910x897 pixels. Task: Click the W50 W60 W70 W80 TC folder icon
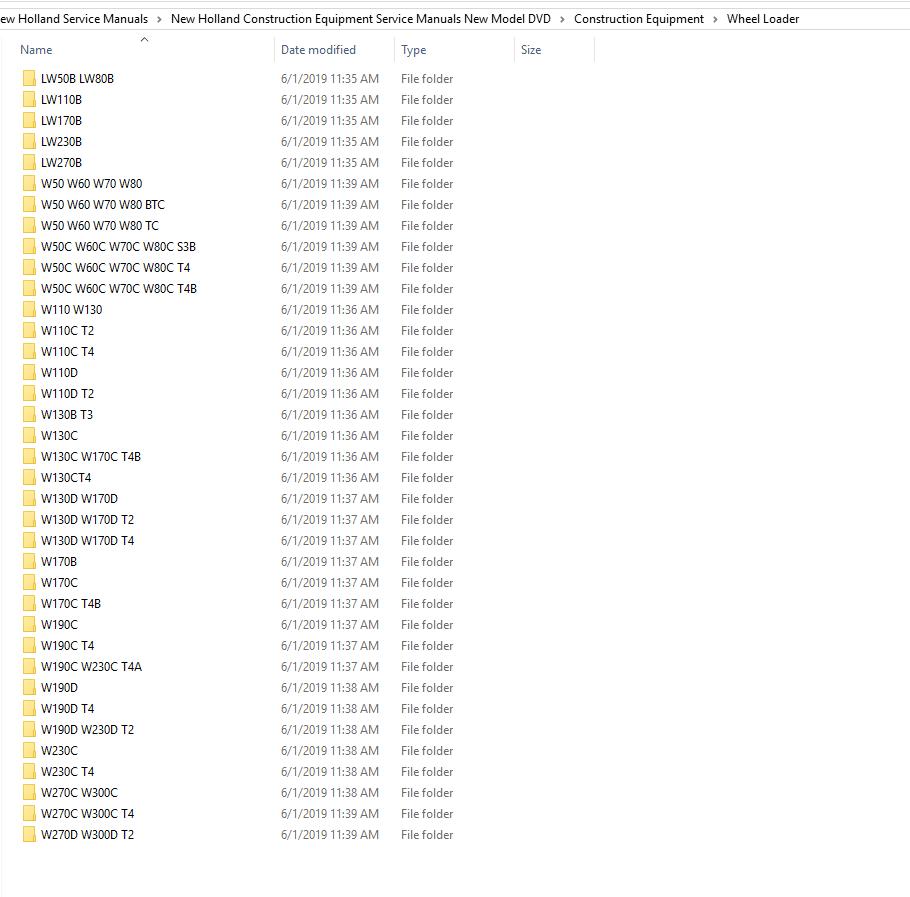click(29, 225)
